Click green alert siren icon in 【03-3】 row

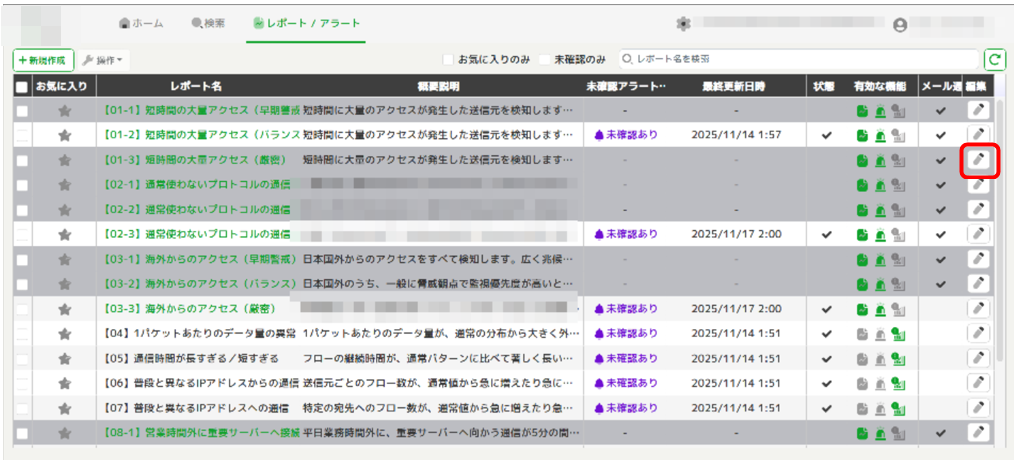[x=880, y=309]
